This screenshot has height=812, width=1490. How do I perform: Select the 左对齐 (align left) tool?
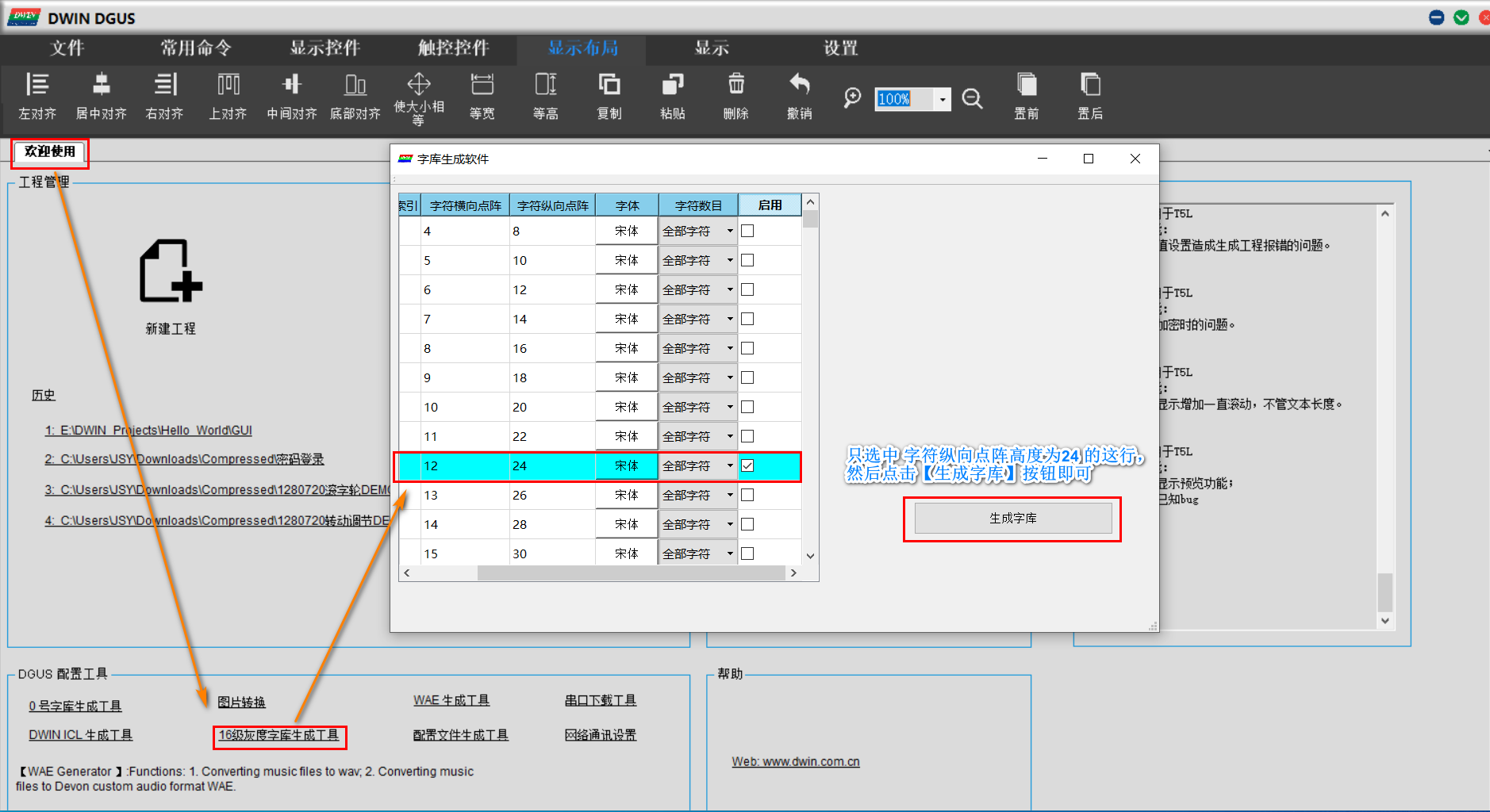click(36, 95)
